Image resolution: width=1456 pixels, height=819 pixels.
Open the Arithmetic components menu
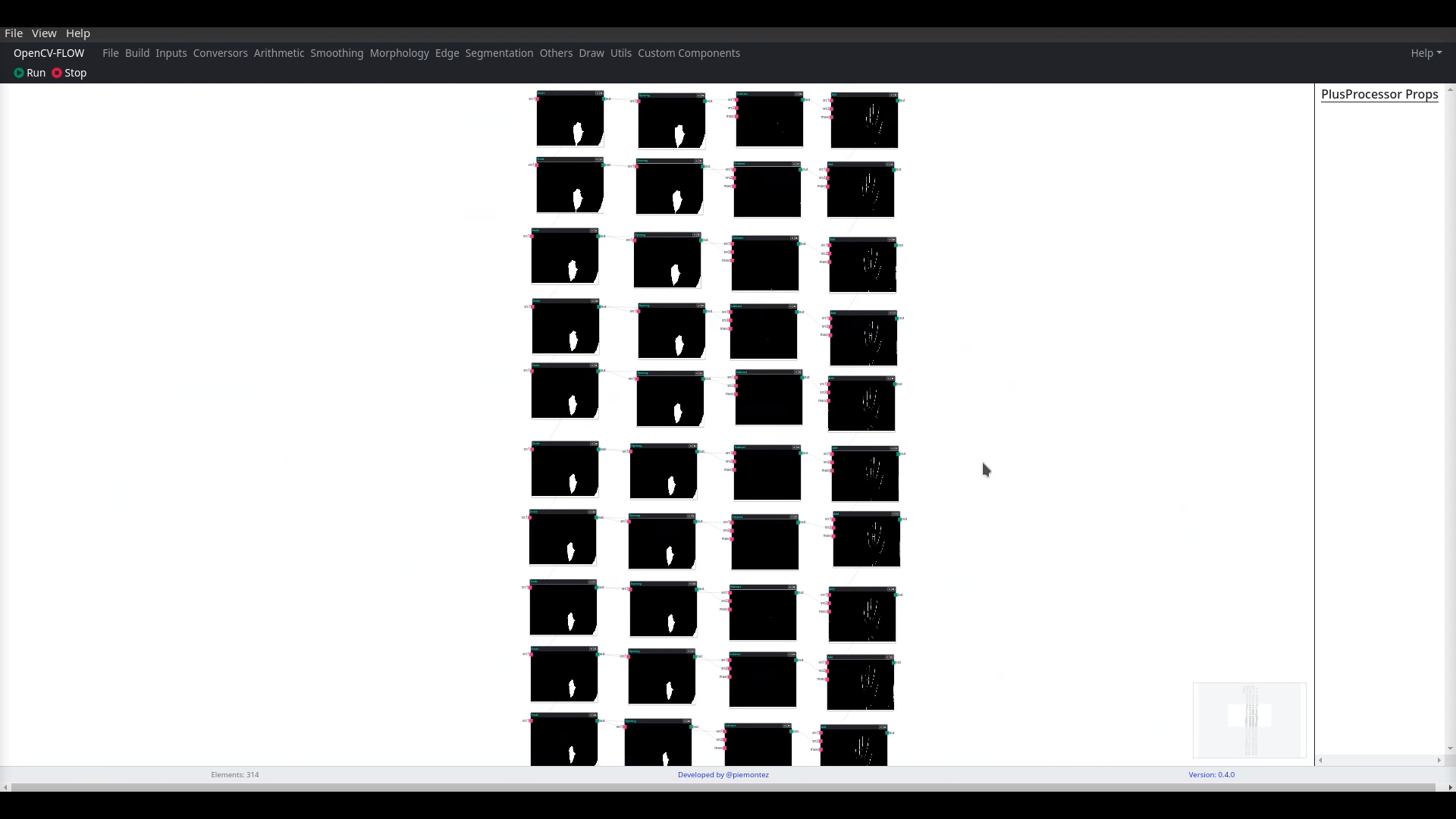pyautogui.click(x=279, y=53)
